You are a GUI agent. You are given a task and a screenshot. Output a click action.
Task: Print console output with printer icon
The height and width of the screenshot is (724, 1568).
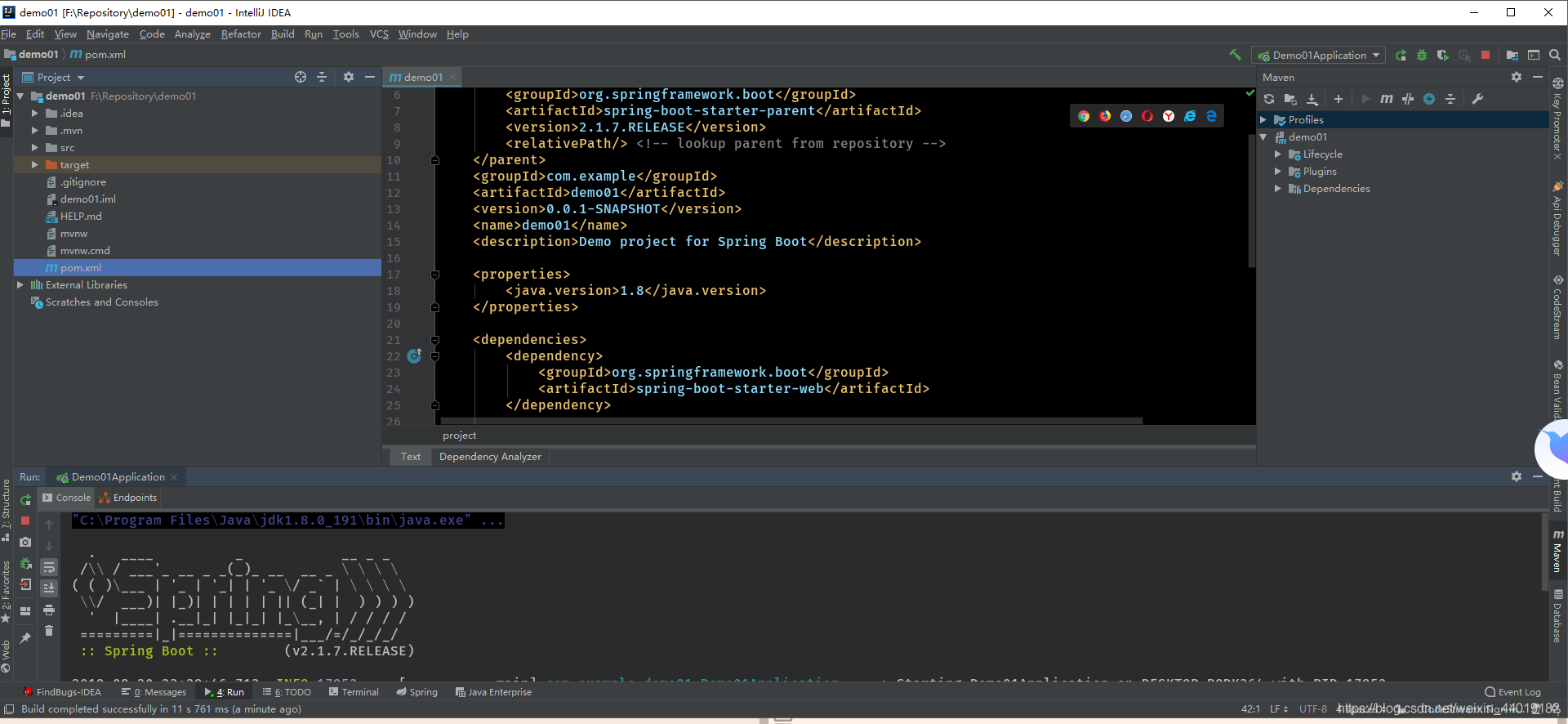[49, 610]
